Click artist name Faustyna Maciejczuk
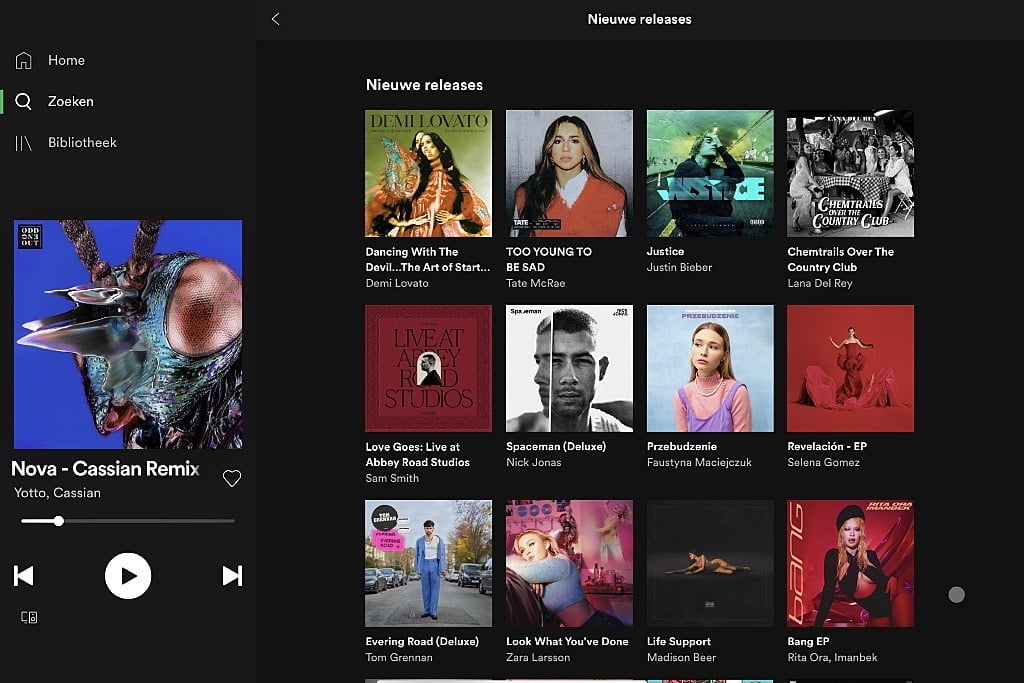This screenshot has width=1024, height=683. coord(699,462)
